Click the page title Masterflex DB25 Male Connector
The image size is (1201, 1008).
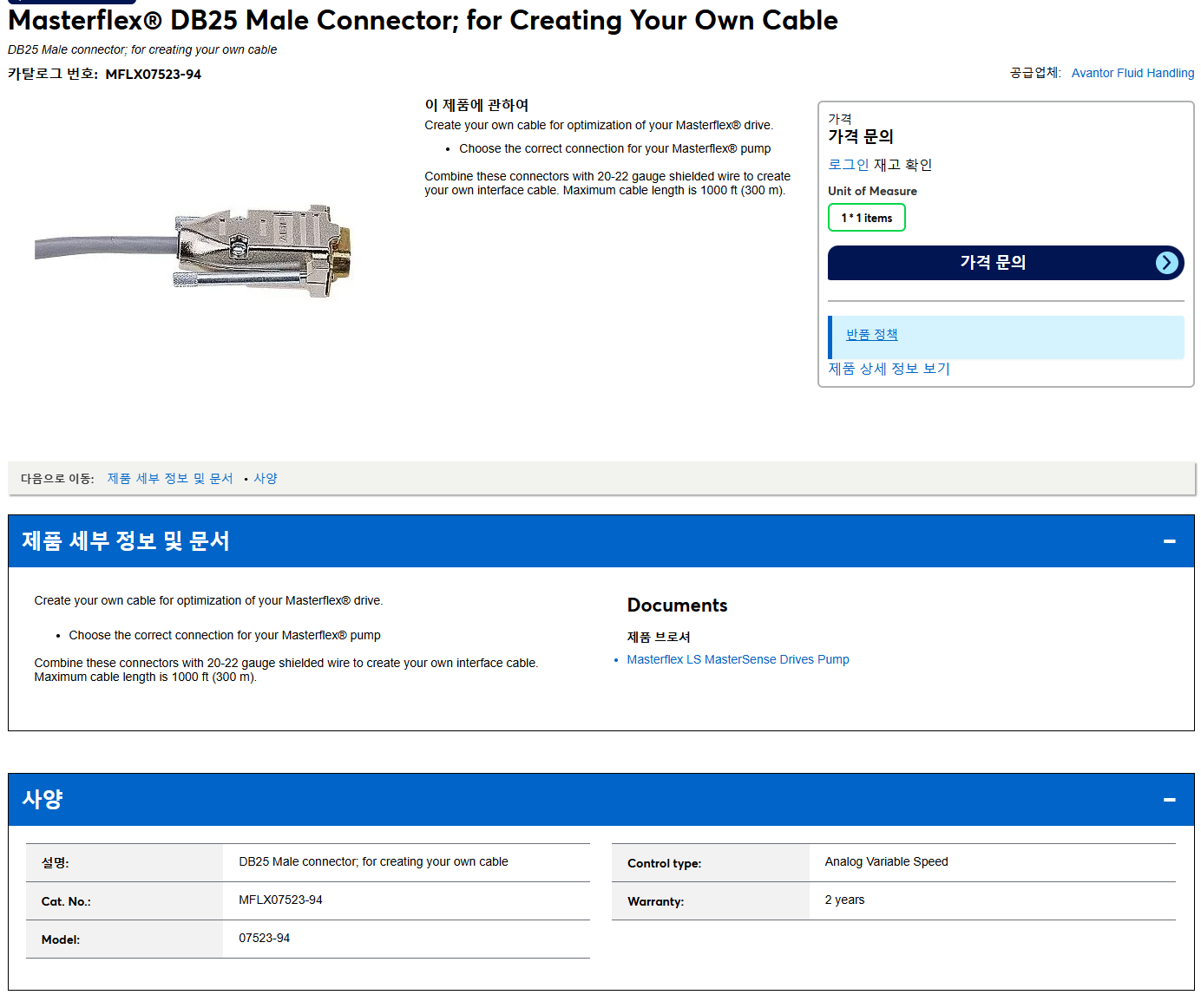(x=423, y=20)
